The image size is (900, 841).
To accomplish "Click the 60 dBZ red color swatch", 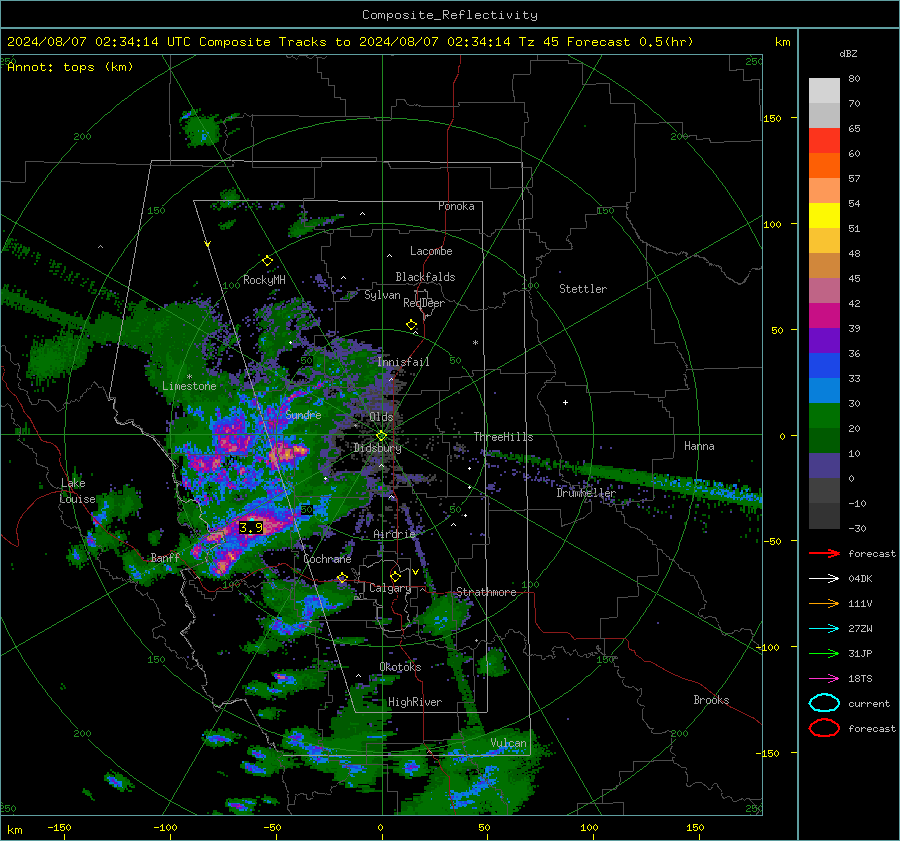I will tap(824, 141).
